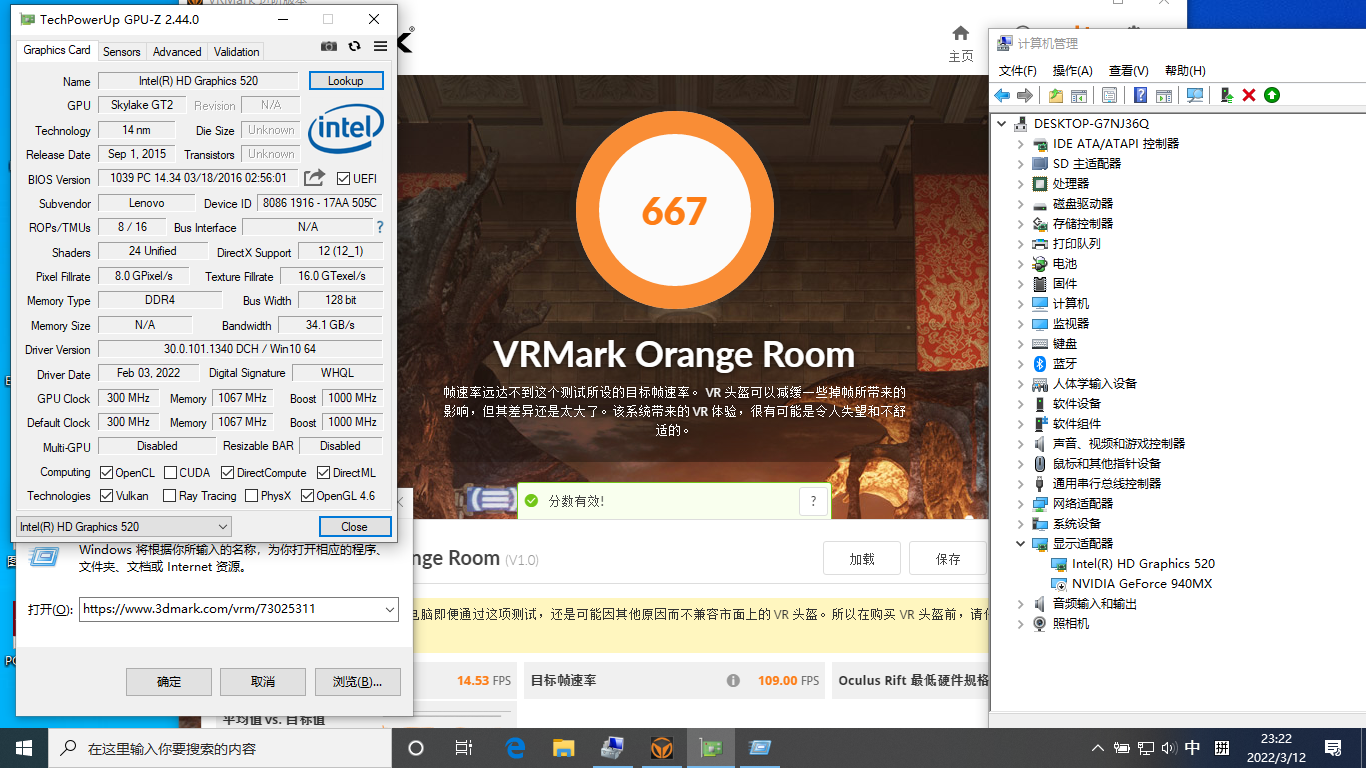This screenshot has width=1366, height=768.
Task: Click the GPU-Z graphics card taskbar icon
Action: [711, 748]
